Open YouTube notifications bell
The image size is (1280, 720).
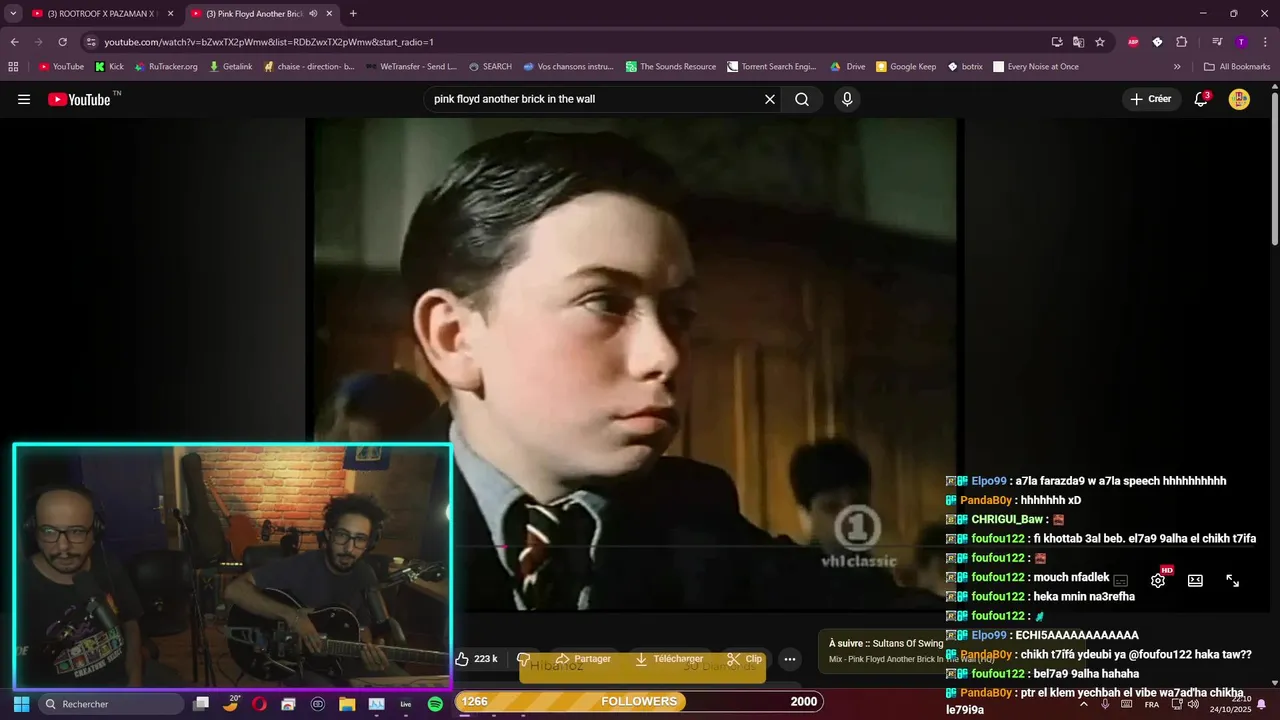coord(1201,99)
